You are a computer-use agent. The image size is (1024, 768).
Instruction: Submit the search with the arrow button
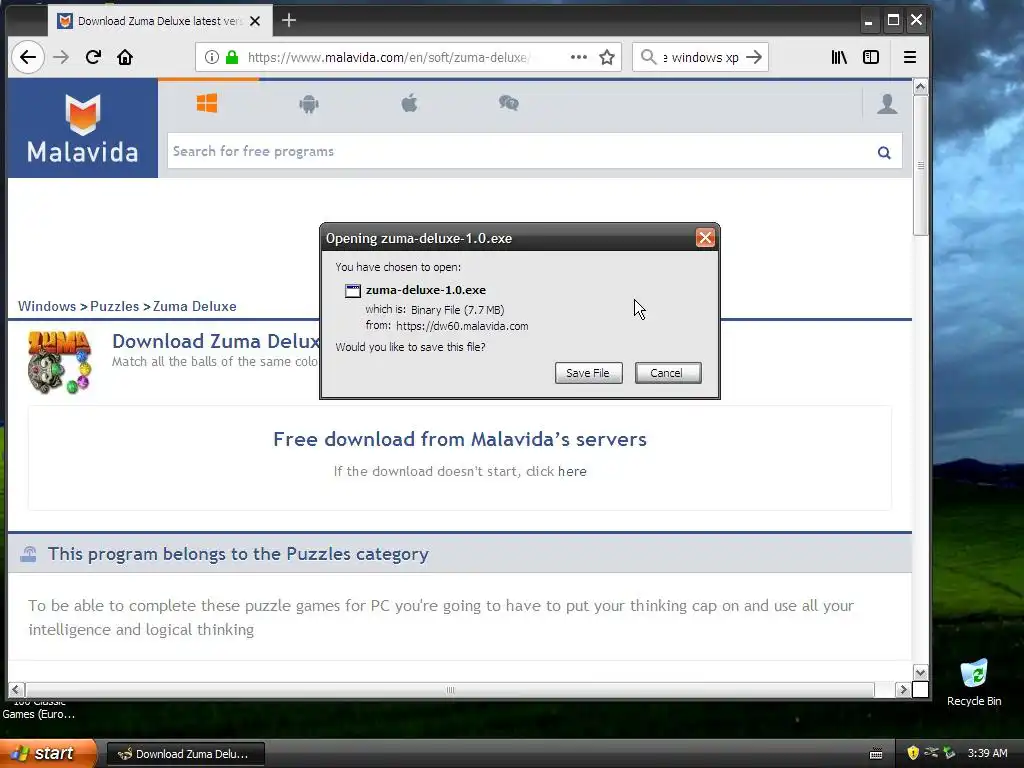(754, 57)
